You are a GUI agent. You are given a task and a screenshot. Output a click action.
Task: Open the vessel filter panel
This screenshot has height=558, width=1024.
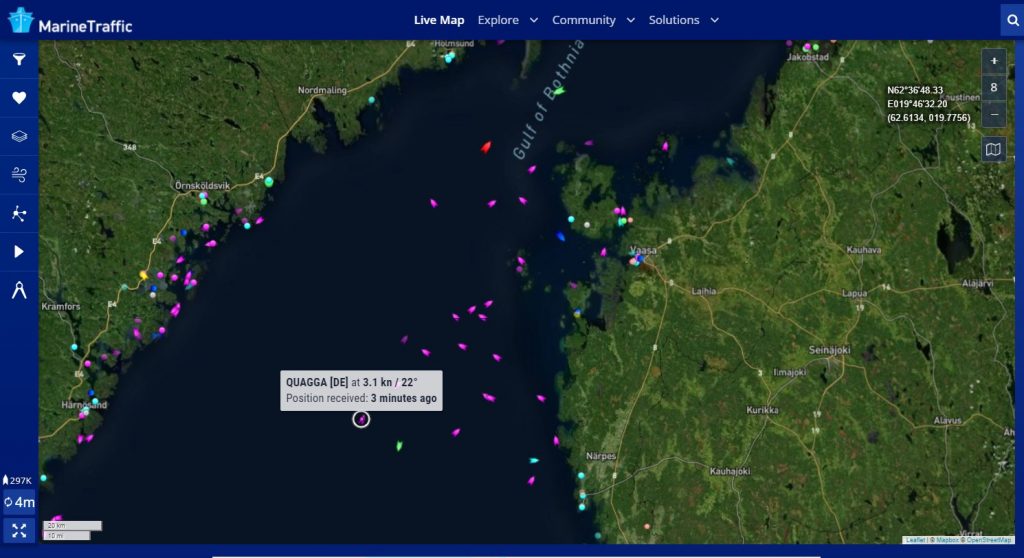(19, 60)
